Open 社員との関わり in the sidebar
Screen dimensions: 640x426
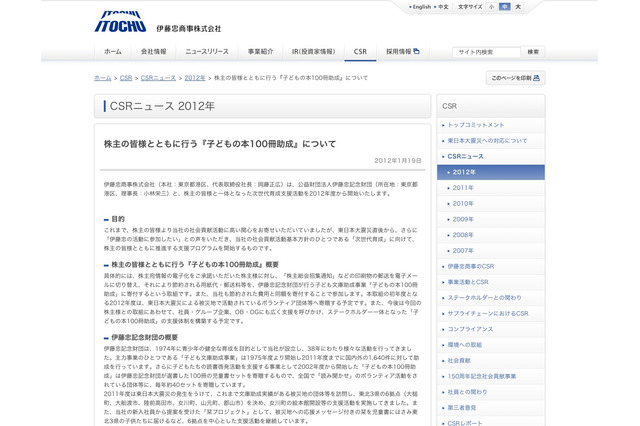[x=491, y=392]
